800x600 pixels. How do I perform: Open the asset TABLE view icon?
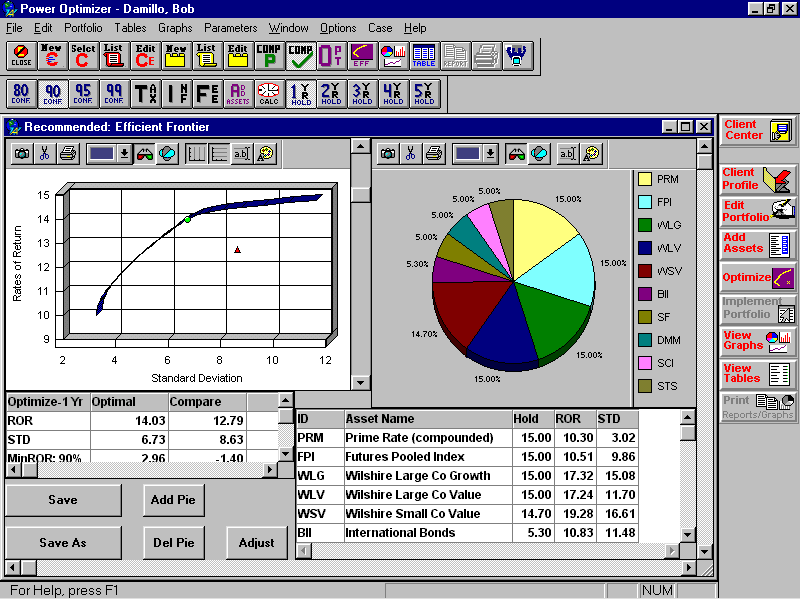click(423, 56)
